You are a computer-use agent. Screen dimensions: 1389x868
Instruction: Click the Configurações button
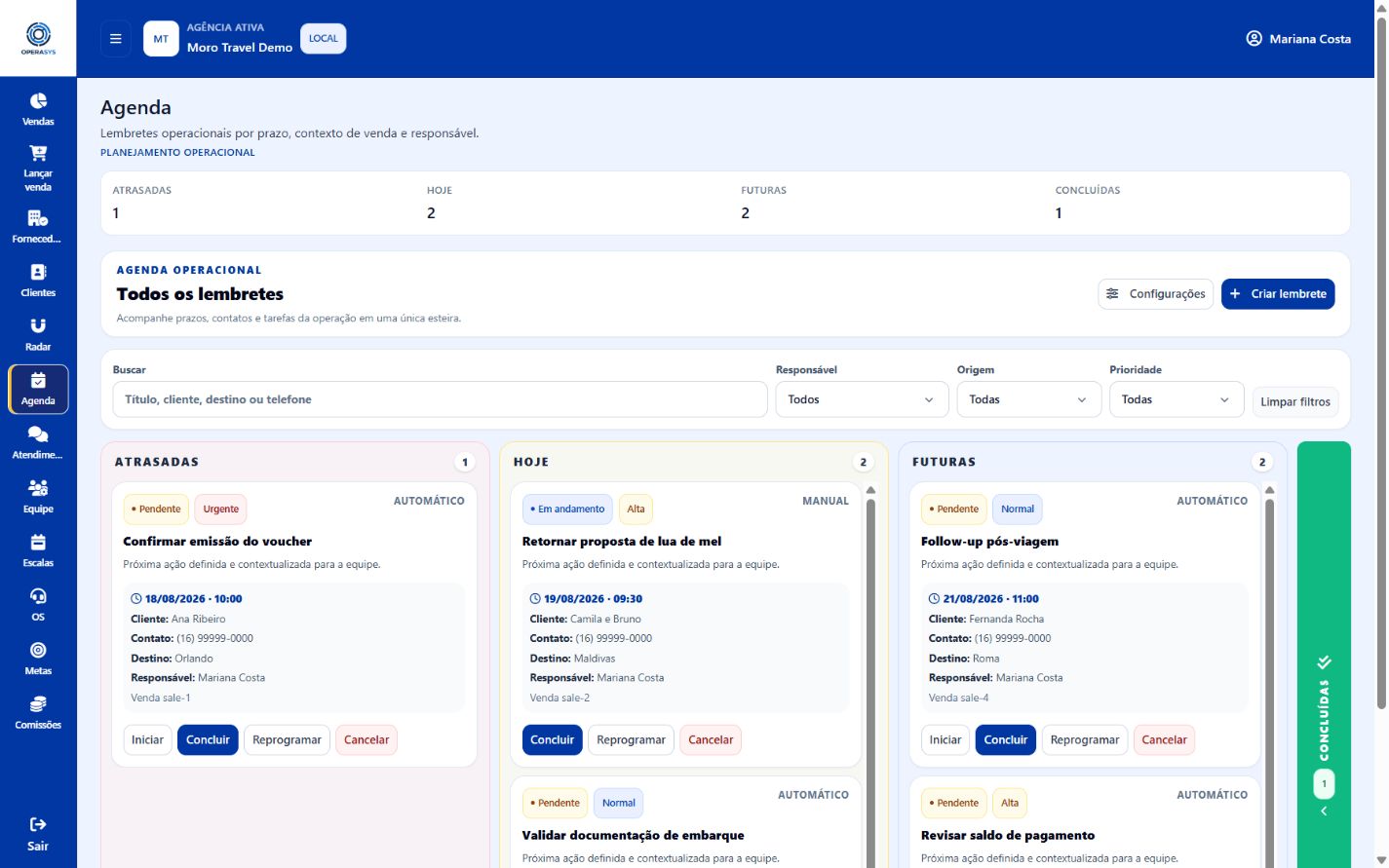click(1155, 294)
